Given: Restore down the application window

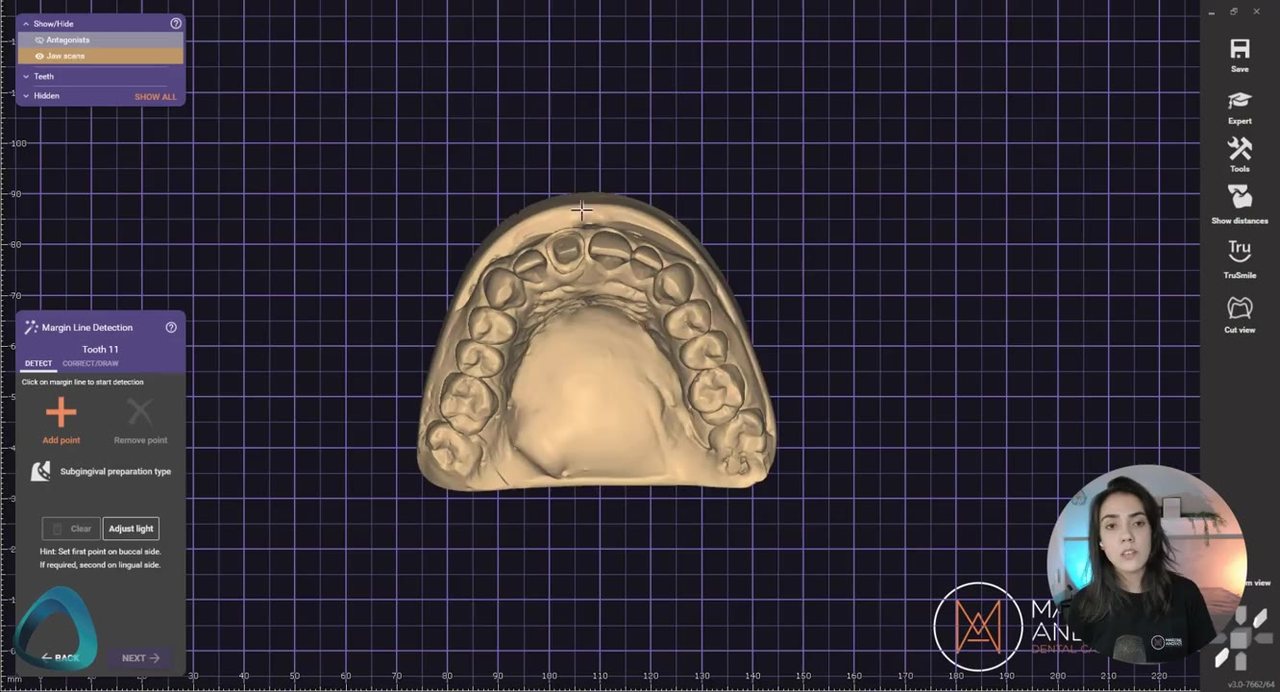Looking at the screenshot, I should [1234, 11].
